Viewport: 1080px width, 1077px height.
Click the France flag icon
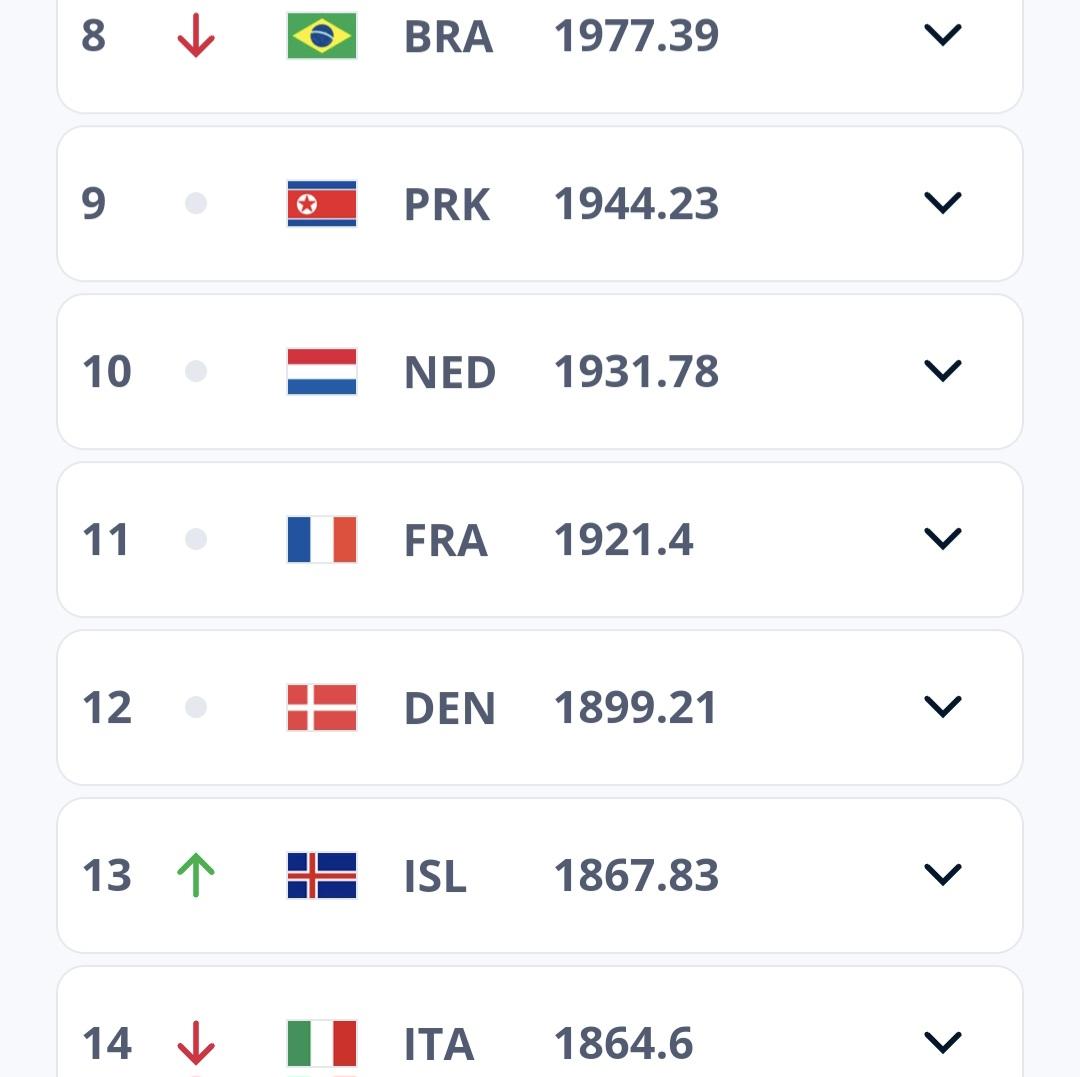(x=322, y=540)
